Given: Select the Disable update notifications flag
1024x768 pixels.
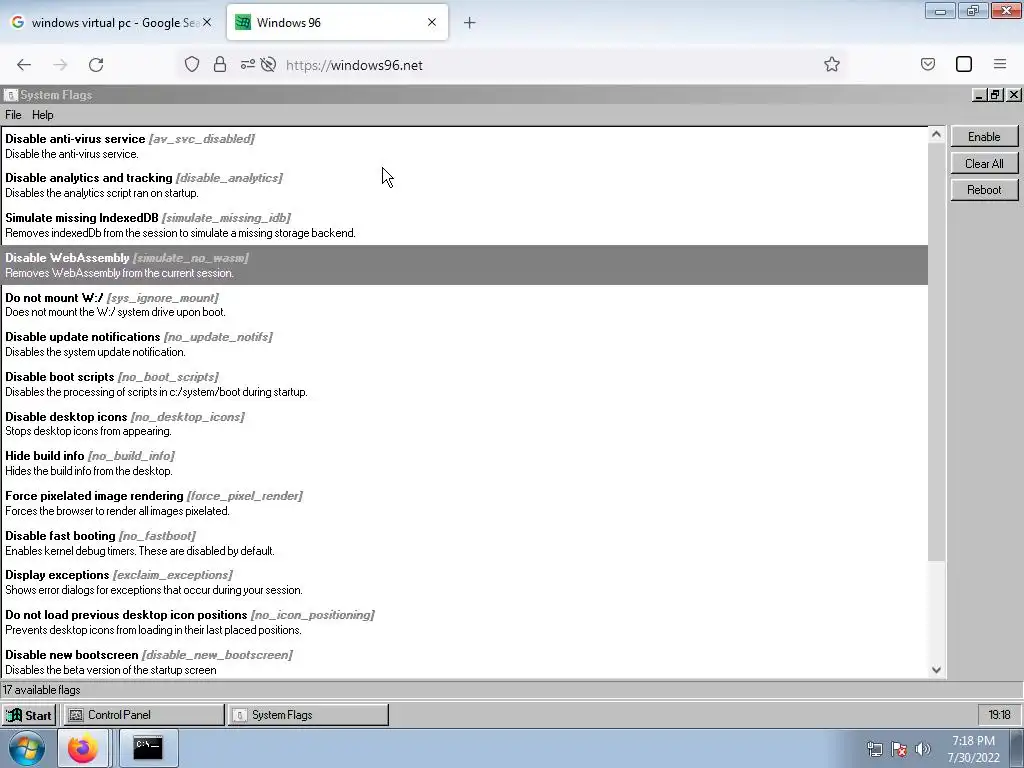Looking at the screenshot, I should (x=464, y=344).
